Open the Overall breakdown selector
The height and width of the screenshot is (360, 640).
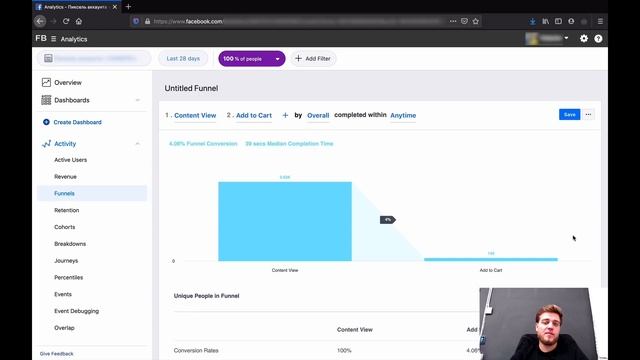point(318,116)
